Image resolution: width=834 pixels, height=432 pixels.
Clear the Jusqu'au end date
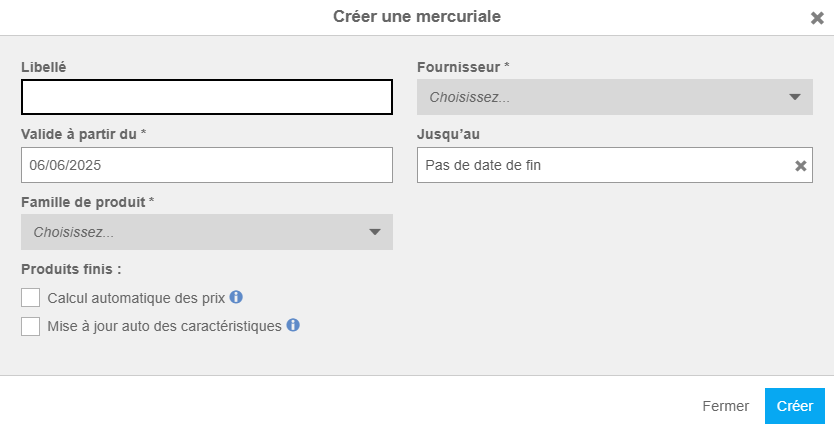800,166
